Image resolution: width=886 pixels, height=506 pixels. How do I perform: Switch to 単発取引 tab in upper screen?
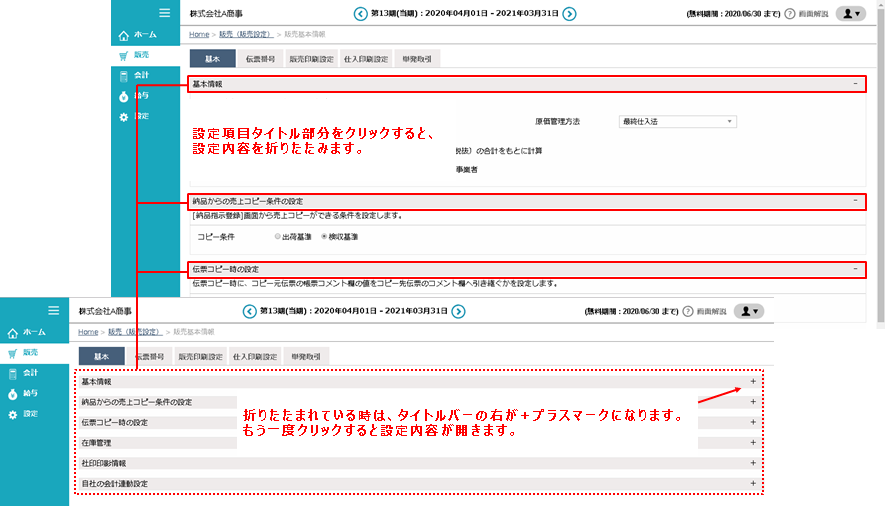pos(417,59)
